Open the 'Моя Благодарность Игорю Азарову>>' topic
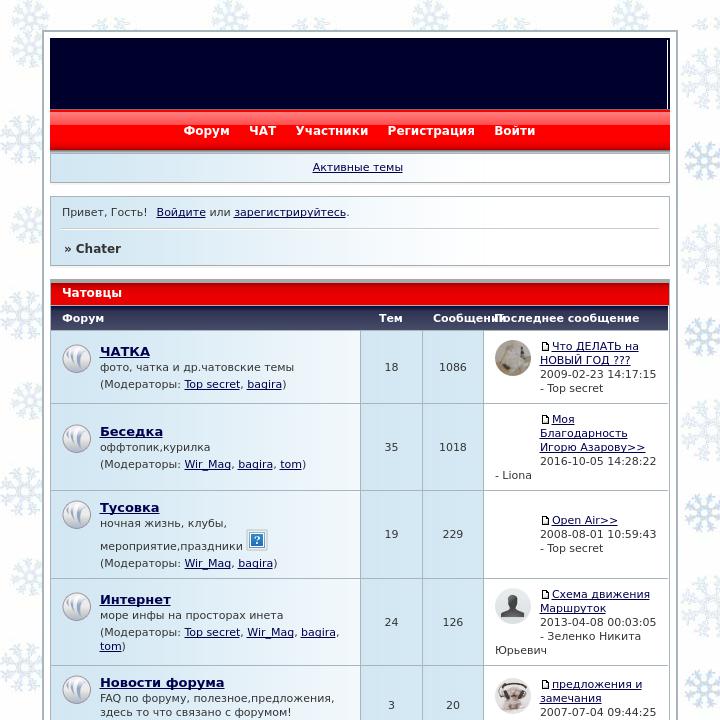The image size is (720, 720). [x=592, y=433]
